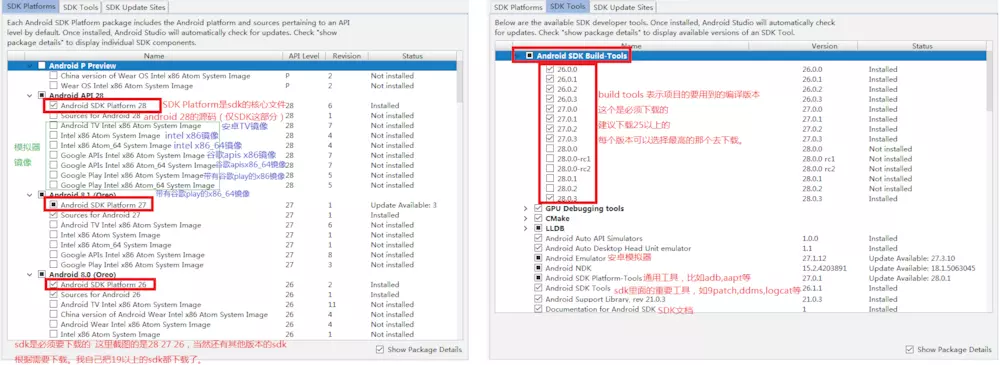Collapse the Android 8.1 (Oreo) group
Image resolution: width=1000 pixels, height=365 pixels.
tap(30, 195)
